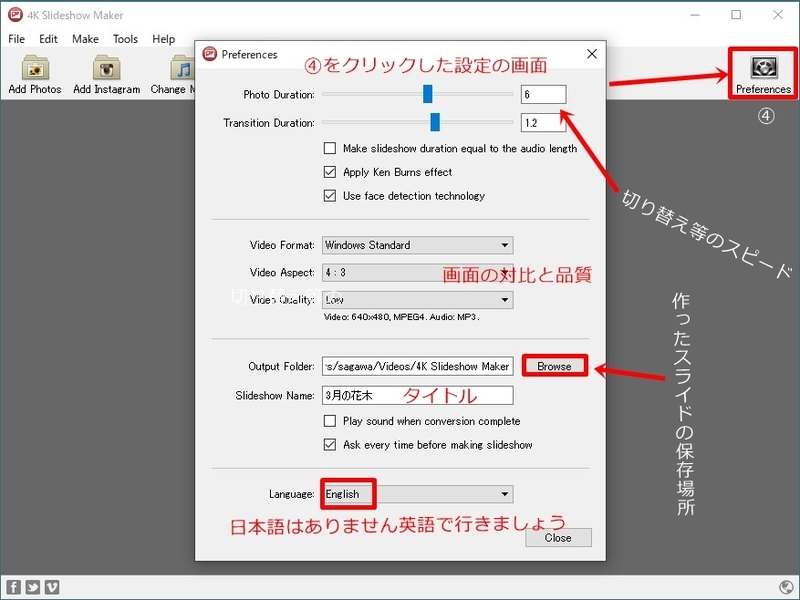Open the Vimeo link in status bar
The image size is (800, 600).
[52, 587]
